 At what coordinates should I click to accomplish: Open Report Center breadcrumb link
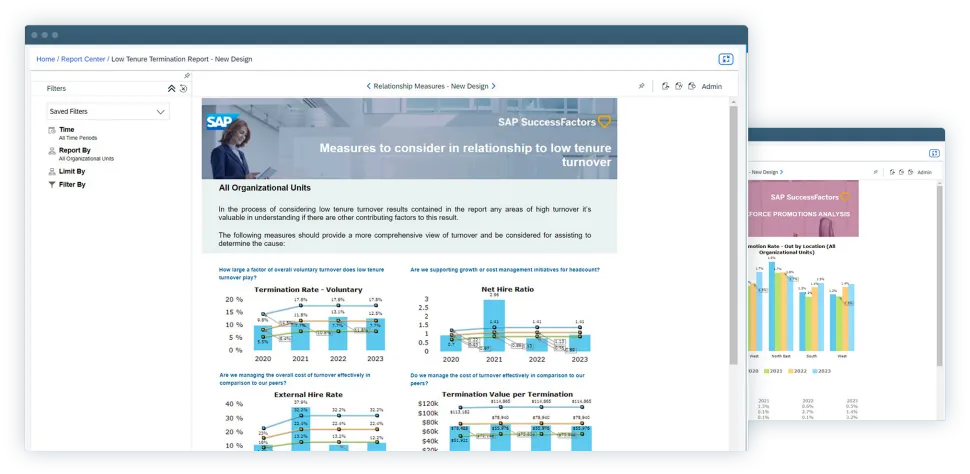tap(84, 59)
